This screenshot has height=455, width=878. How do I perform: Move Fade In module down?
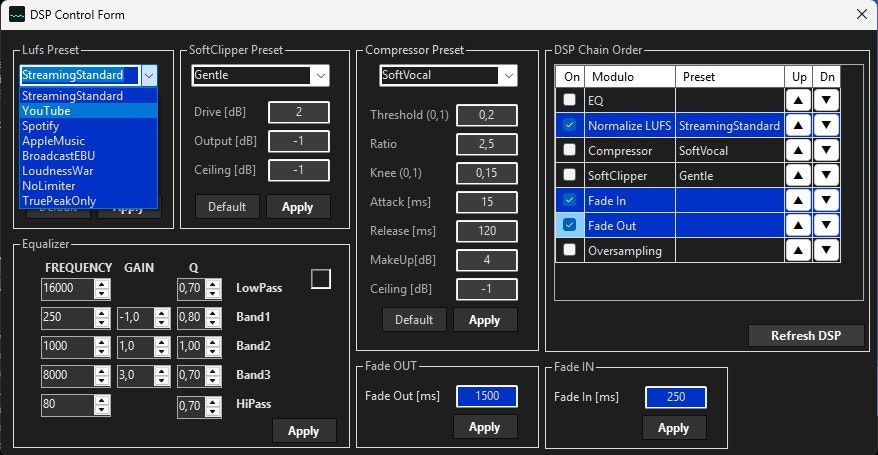click(826, 200)
